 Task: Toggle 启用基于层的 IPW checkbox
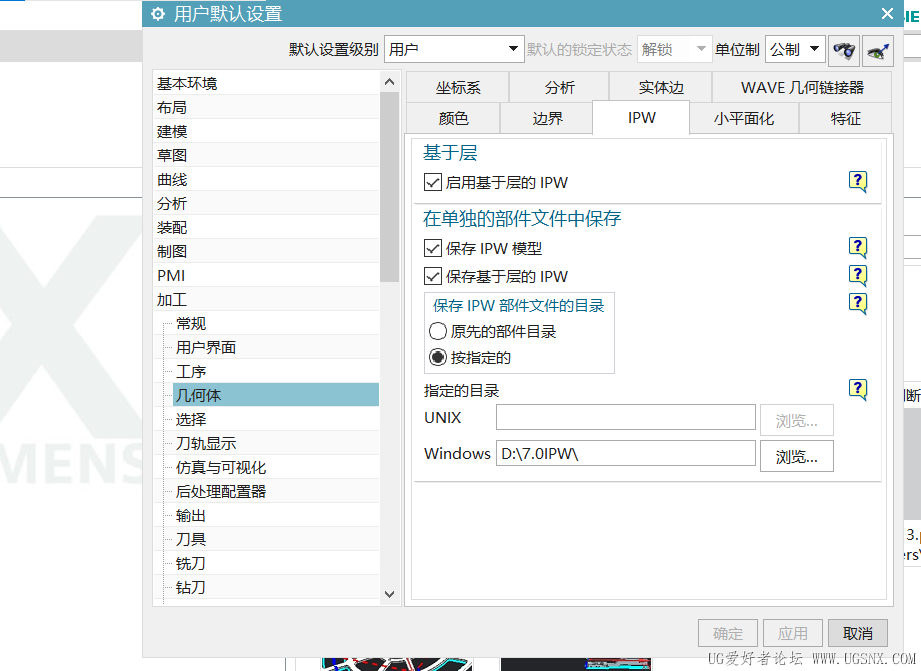pyautogui.click(x=433, y=182)
